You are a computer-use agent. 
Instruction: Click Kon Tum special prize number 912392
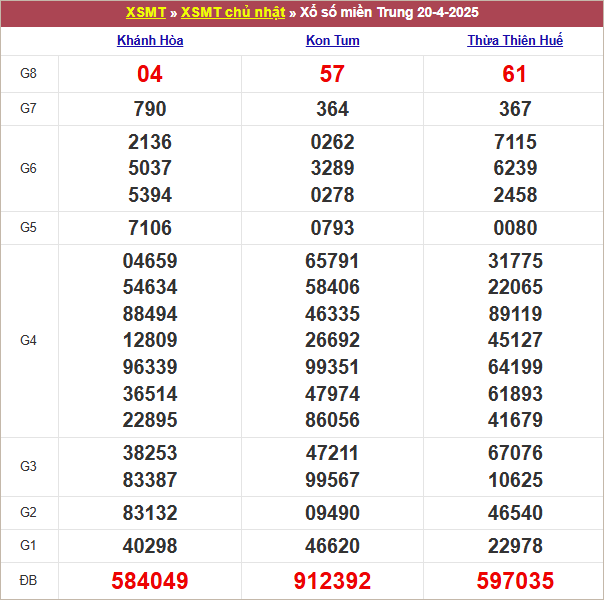tap(332, 580)
